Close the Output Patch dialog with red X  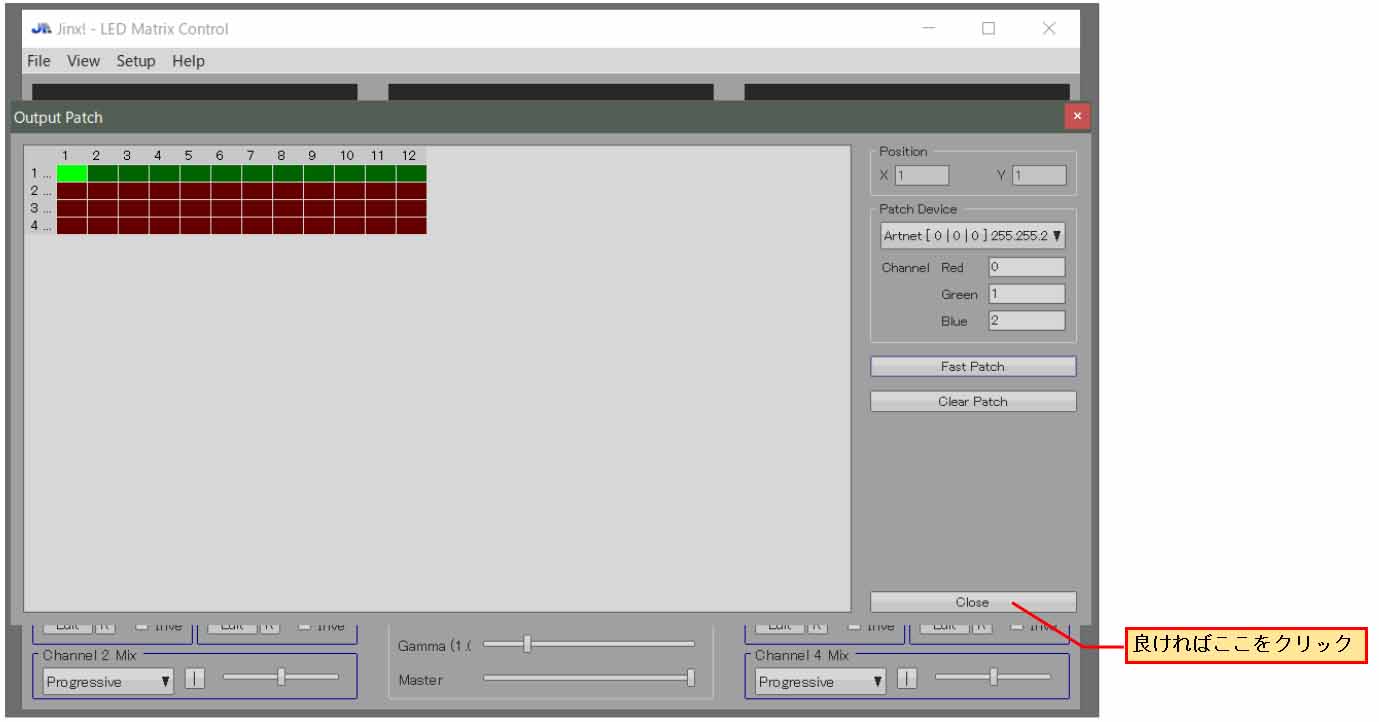tap(1077, 117)
